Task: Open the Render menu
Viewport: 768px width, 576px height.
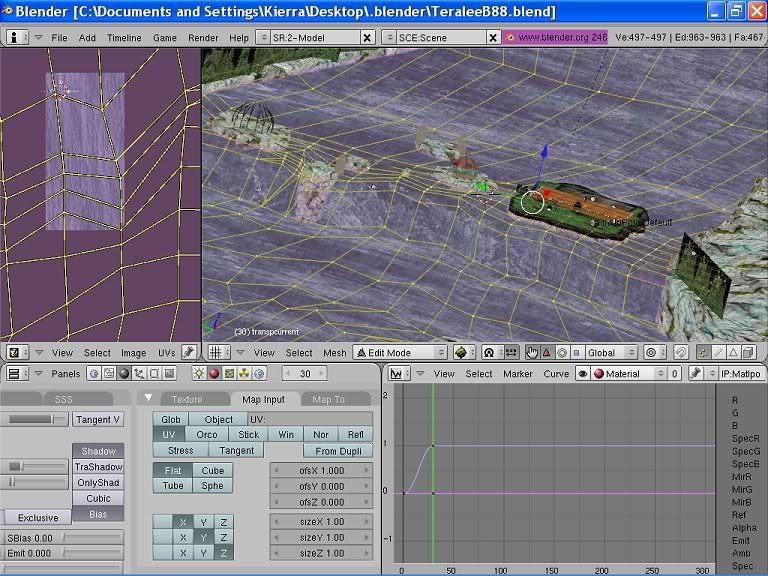Action: (x=203, y=37)
